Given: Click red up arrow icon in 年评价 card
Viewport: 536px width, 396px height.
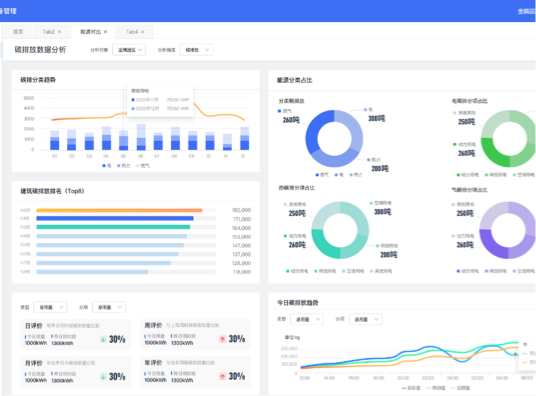Looking at the screenshot, I should (223, 376).
